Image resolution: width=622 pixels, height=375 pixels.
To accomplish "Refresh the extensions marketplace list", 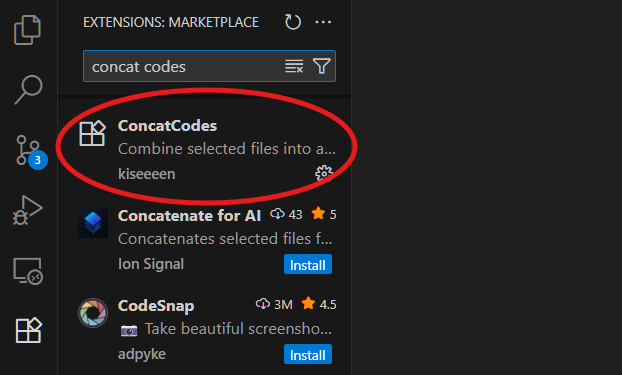I will [293, 22].
